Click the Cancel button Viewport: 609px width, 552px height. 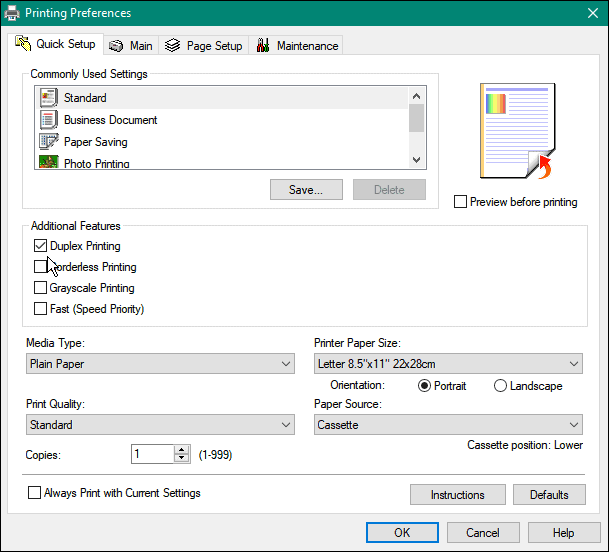483,532
